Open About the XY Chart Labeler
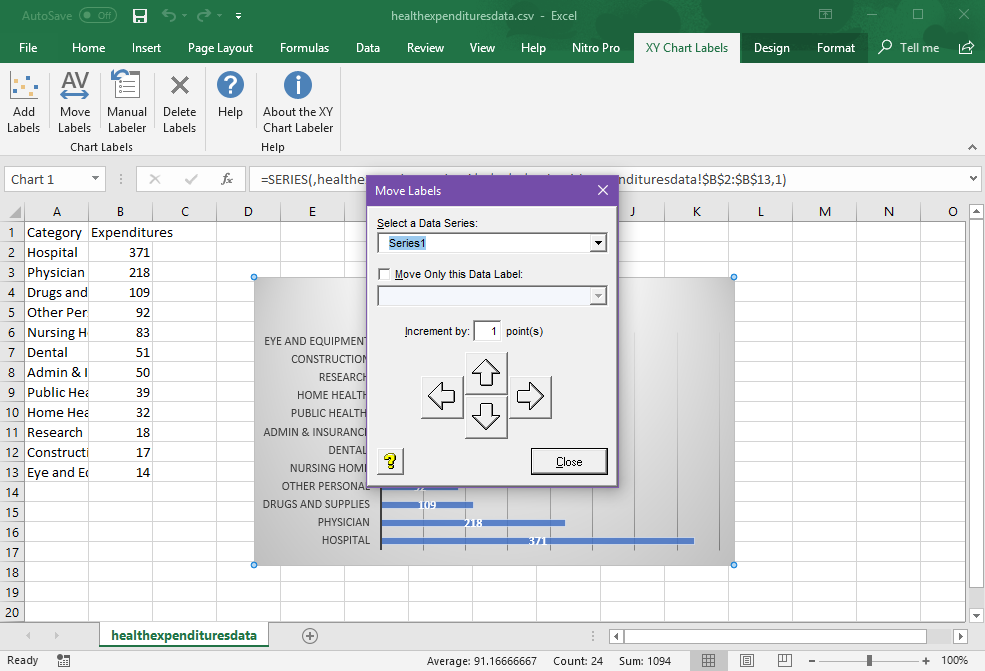This screenshot has width=985, height=671. pyautogui.click(x=297, y=99)
